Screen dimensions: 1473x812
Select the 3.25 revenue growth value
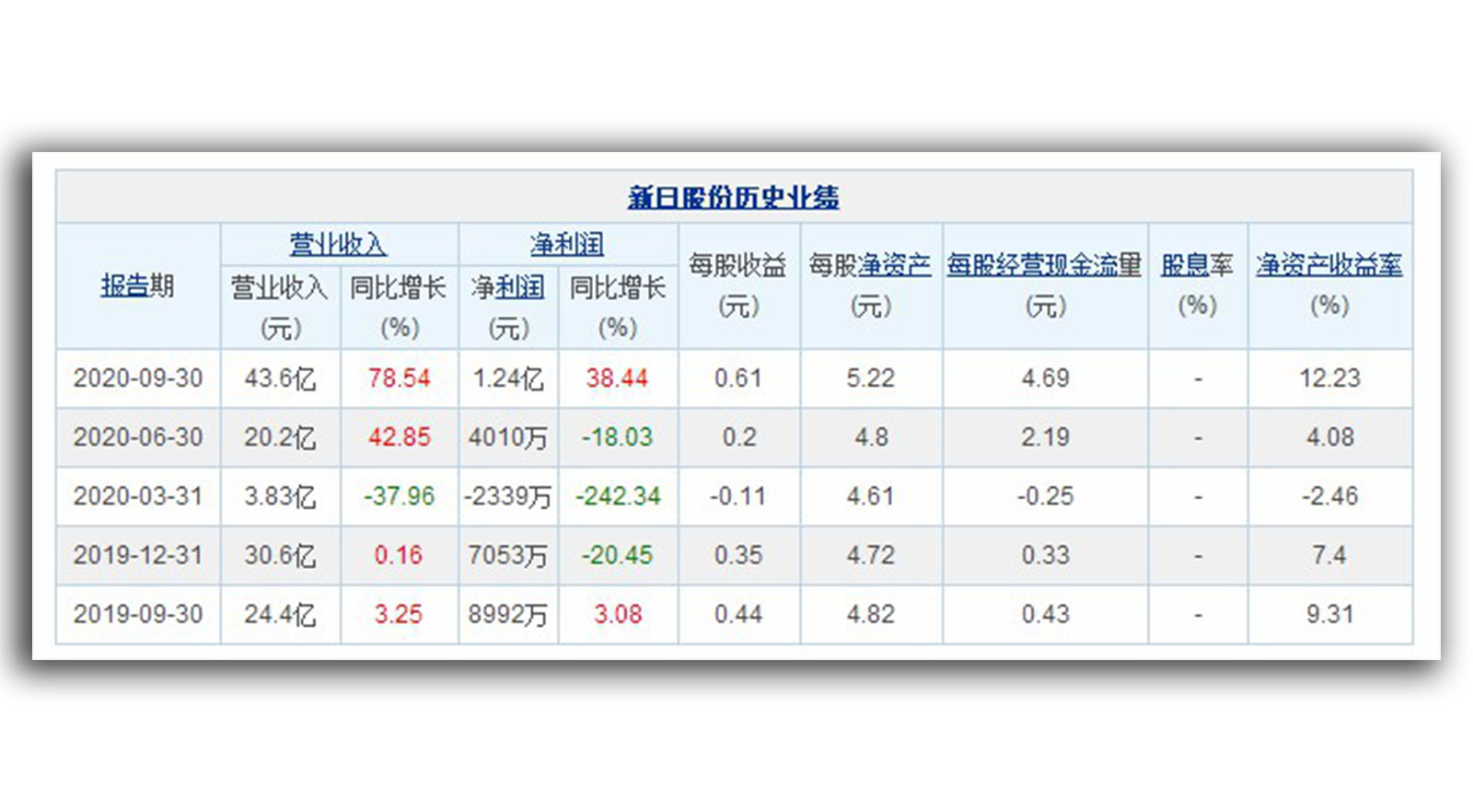point(399,614)
